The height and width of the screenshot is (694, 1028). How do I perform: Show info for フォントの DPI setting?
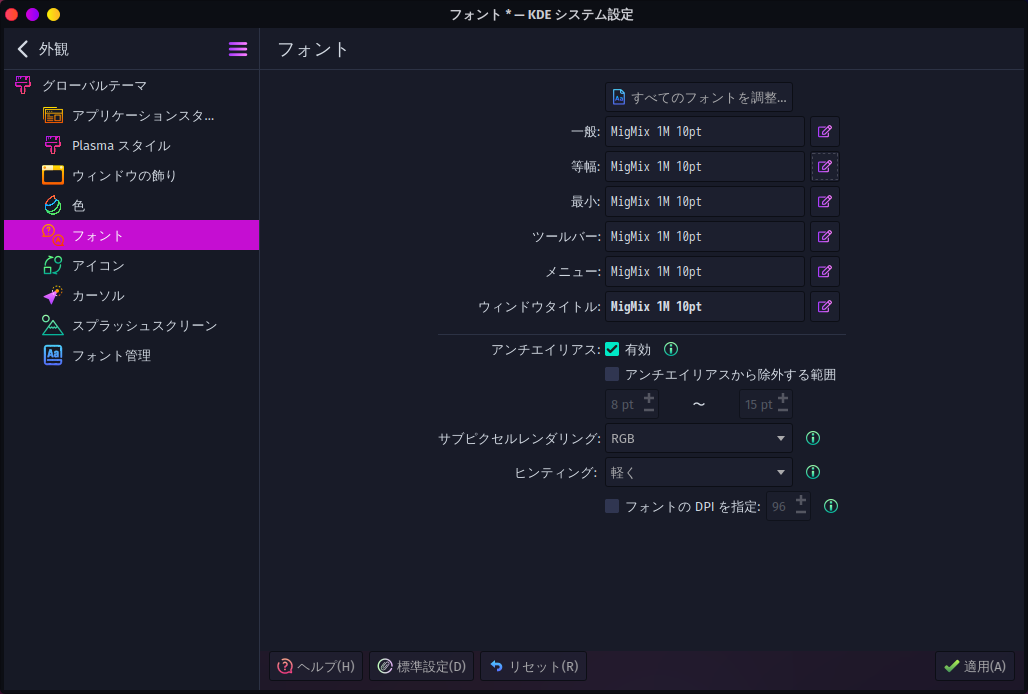point(831,506)
